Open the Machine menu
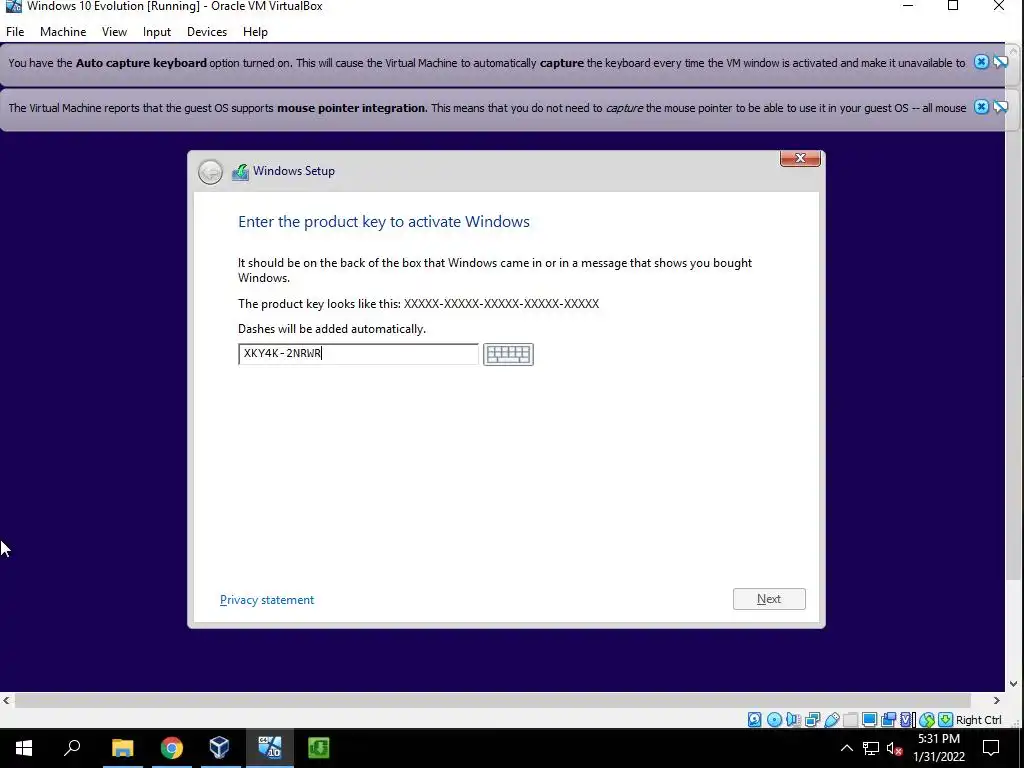 click(x=63, y=31)
